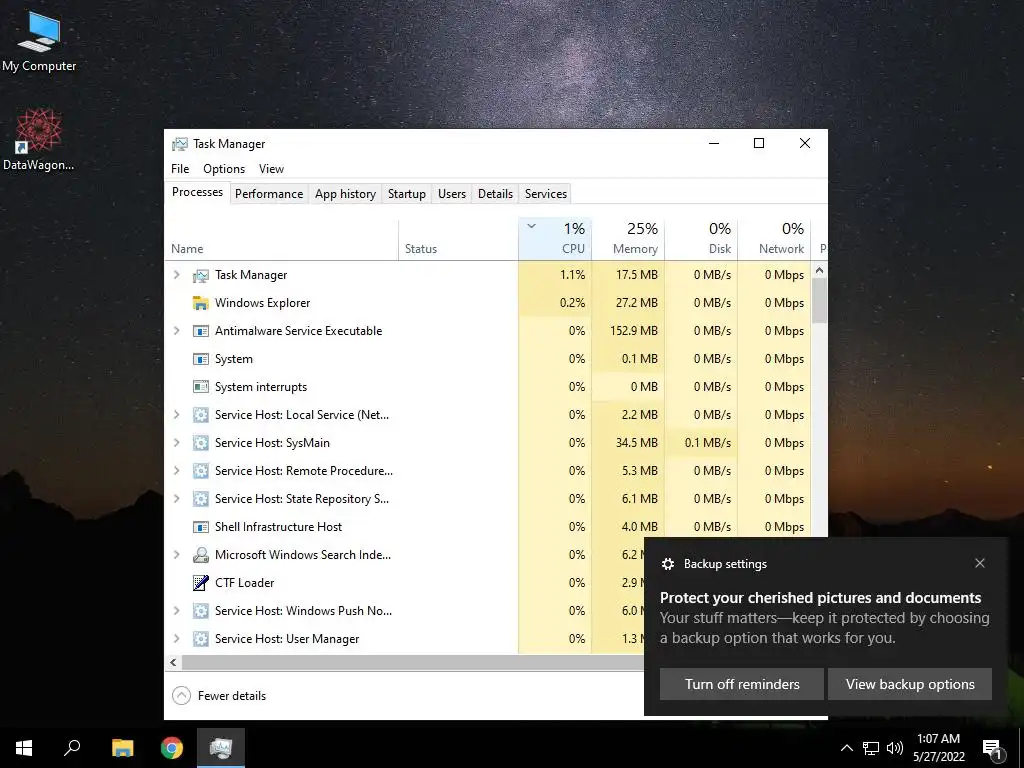This screenshot has height=768, width=1024.
Task: Click the Shell Infrastructure Host icon
Action: 200,527
